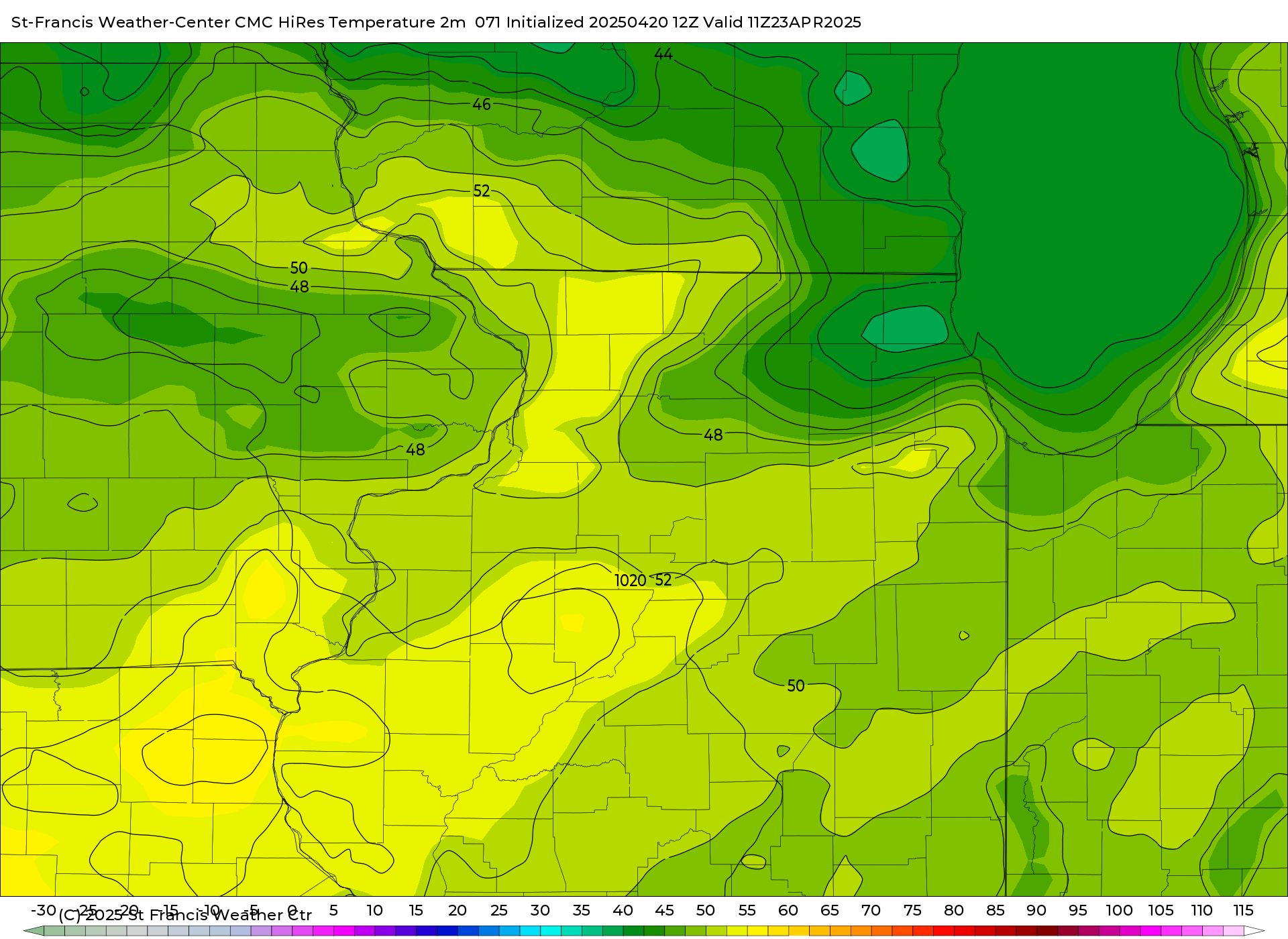Click the '75' label on the temperature legend

click(912, 911)
